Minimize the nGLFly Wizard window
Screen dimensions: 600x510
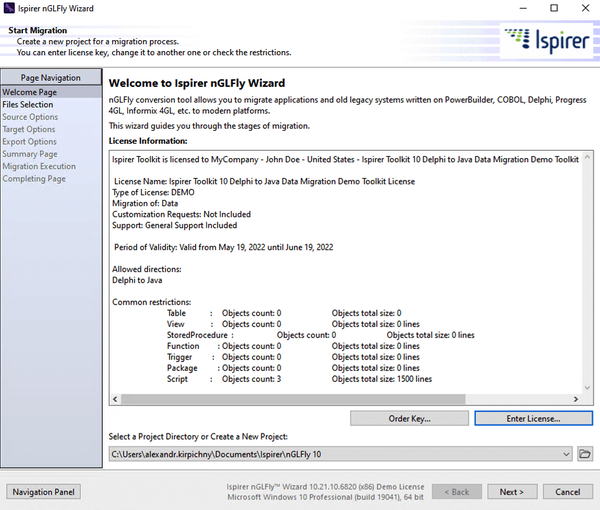pos(523,8)
